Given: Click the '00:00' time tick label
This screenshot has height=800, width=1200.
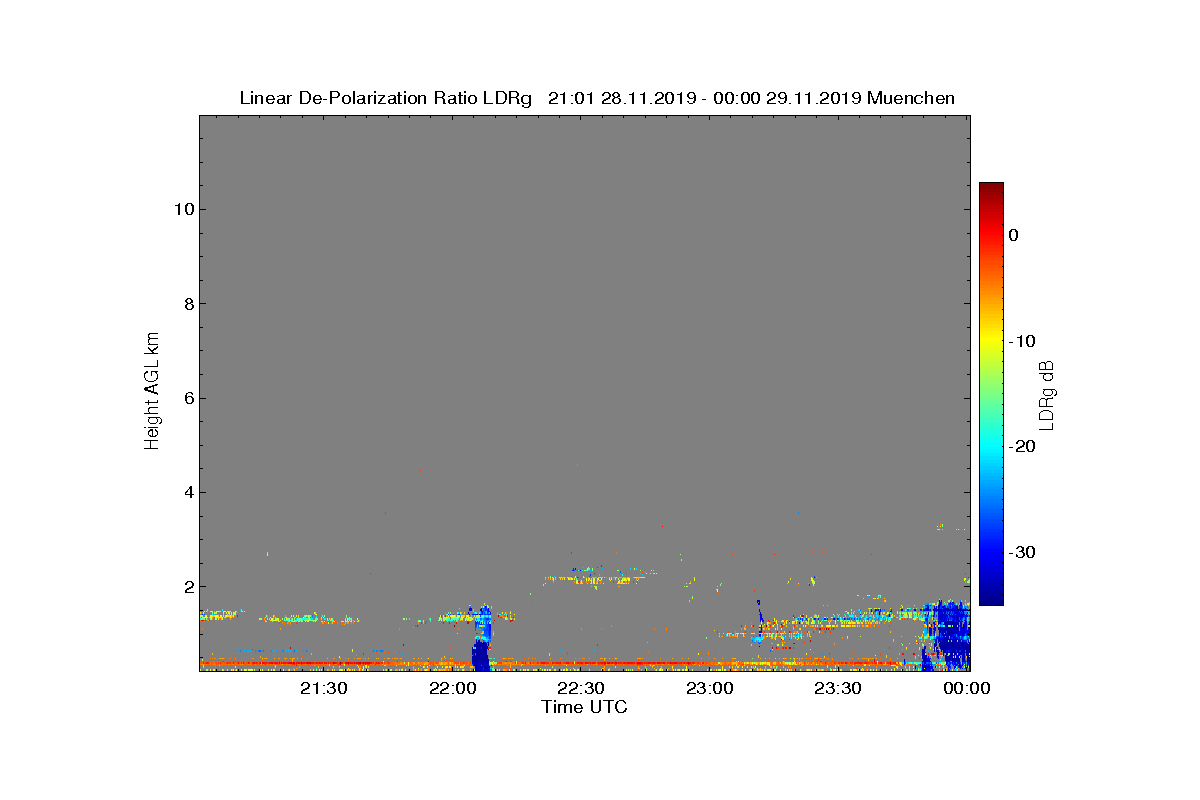Looking at the screenshot, I should (966, 688).
